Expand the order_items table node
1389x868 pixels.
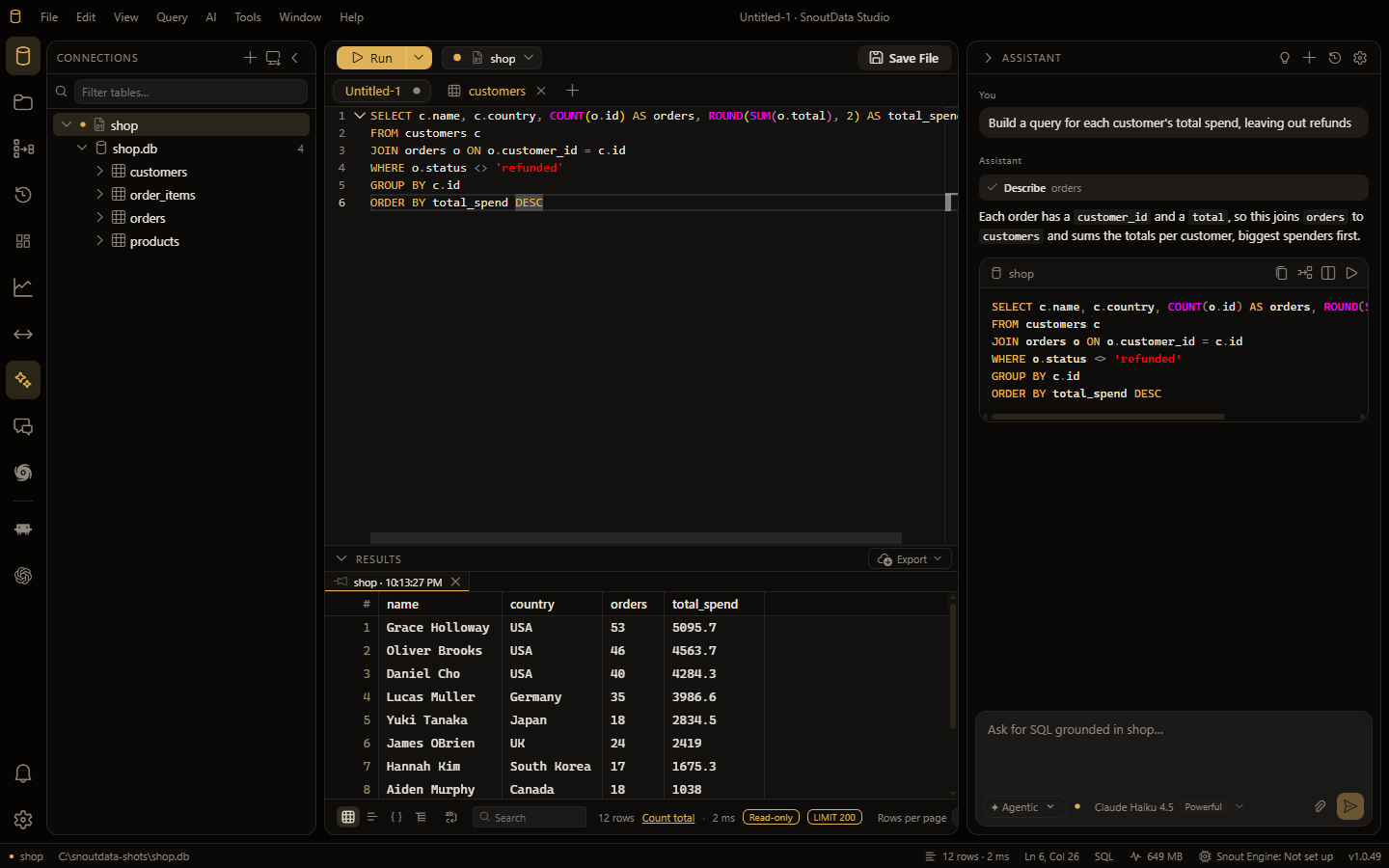click(99, 194)
